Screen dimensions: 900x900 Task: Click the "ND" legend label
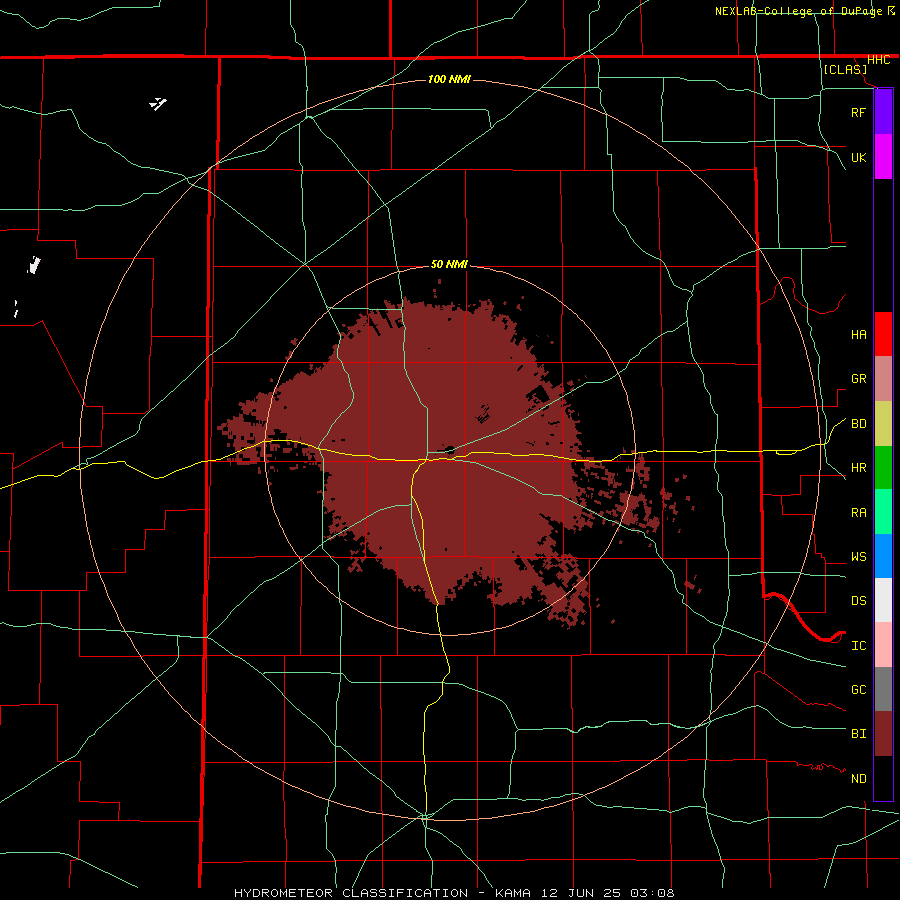click(858, 779)
